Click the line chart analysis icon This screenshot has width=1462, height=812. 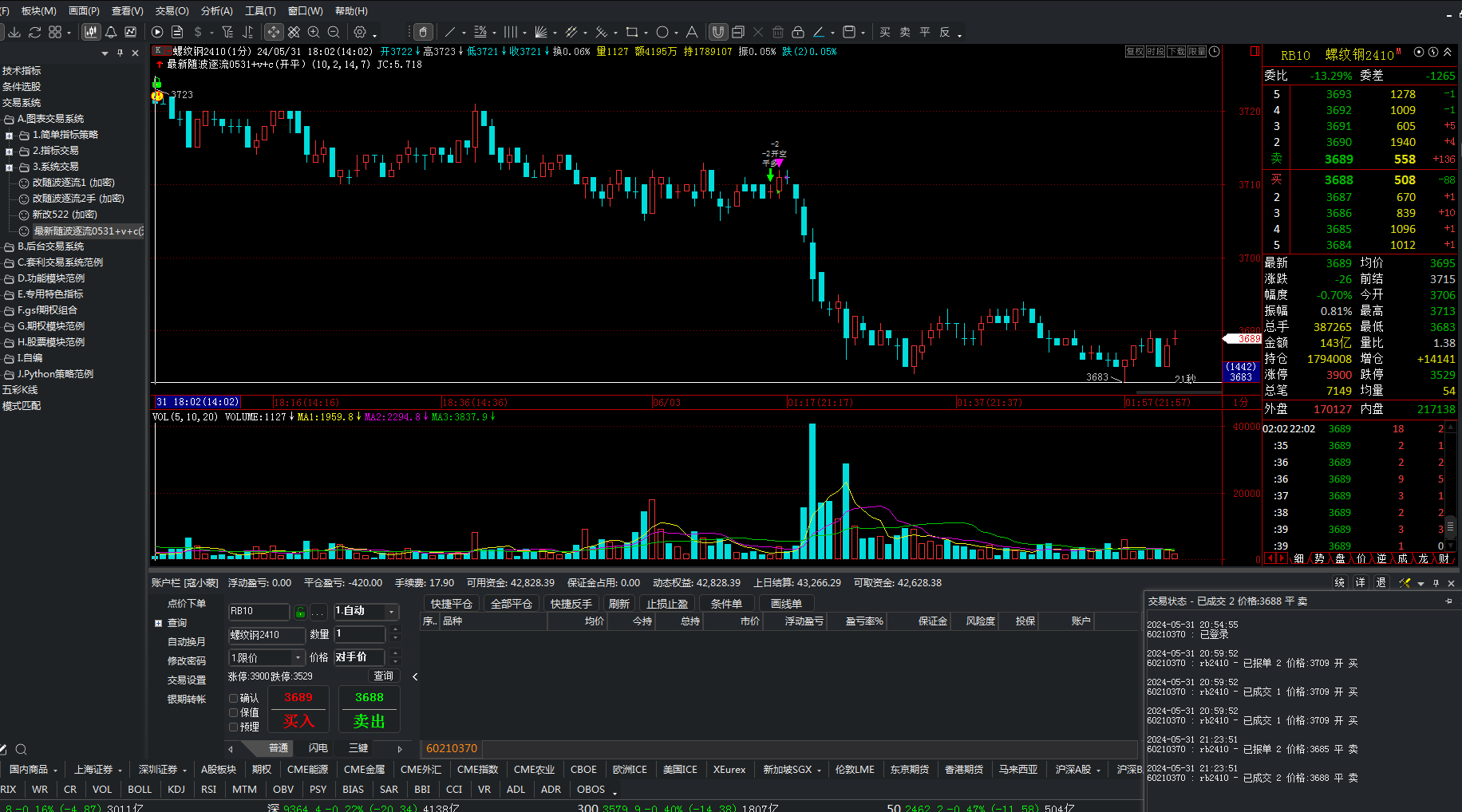[131, 32]
